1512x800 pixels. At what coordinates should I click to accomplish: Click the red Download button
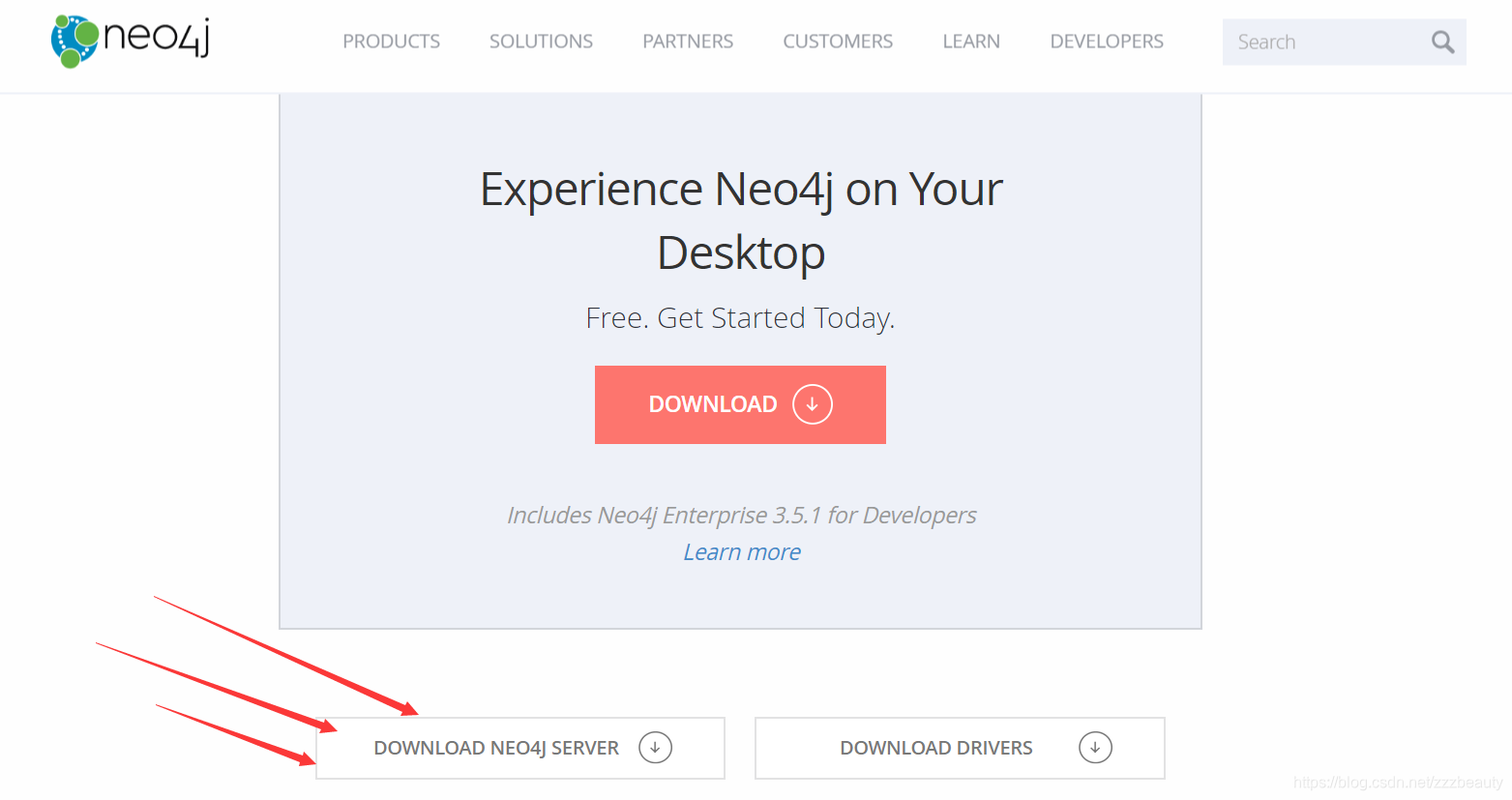[740, 404]
